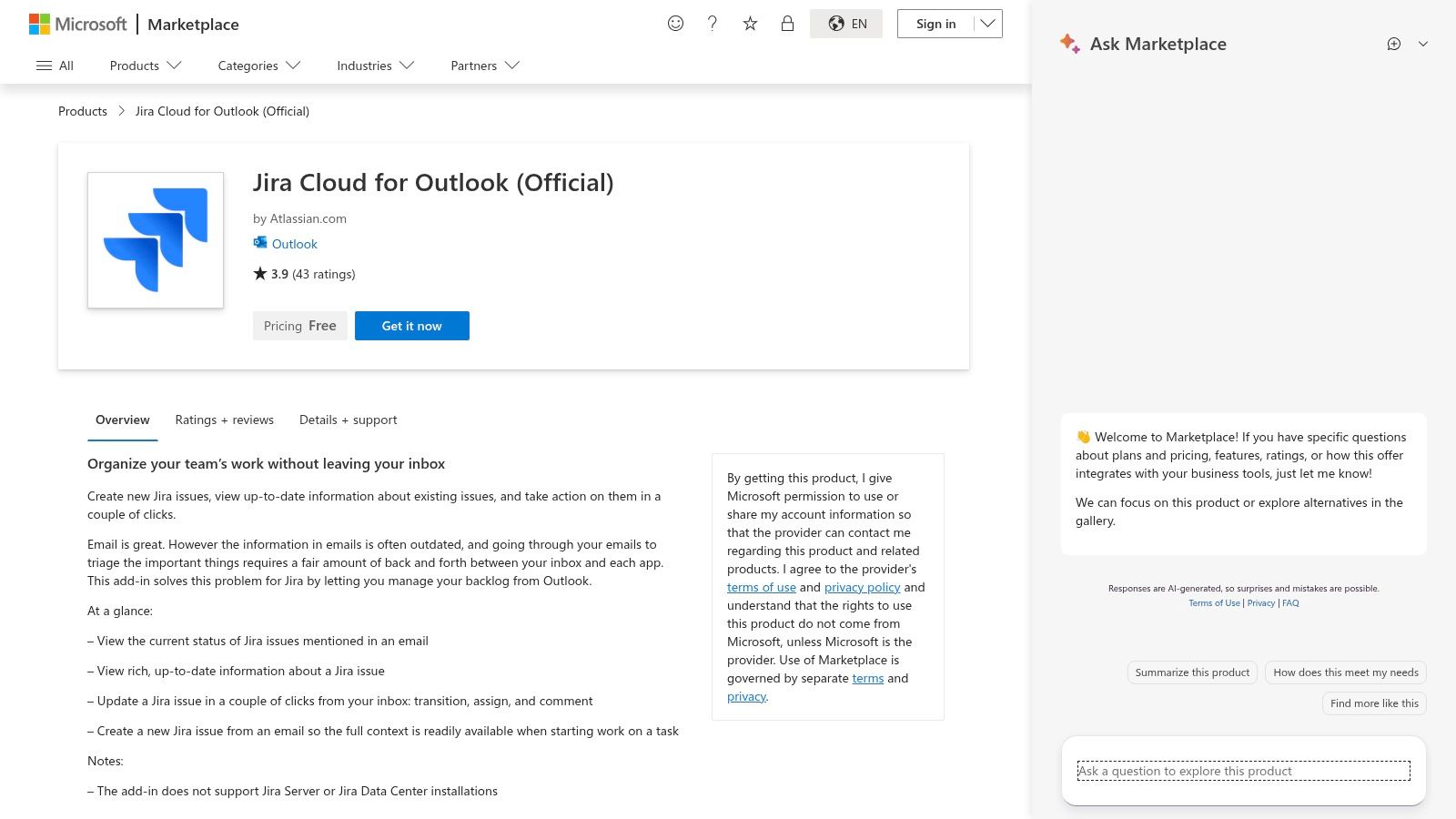
Task: Click How does this meet my needs
Action: (1346, 672)
